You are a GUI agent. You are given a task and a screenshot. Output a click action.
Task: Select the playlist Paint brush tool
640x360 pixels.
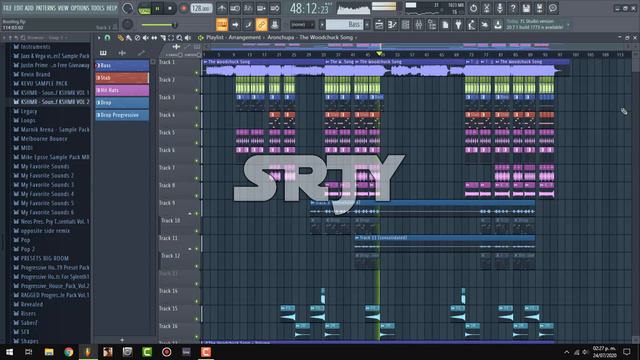pyautogui.click(x=129, y=38)
